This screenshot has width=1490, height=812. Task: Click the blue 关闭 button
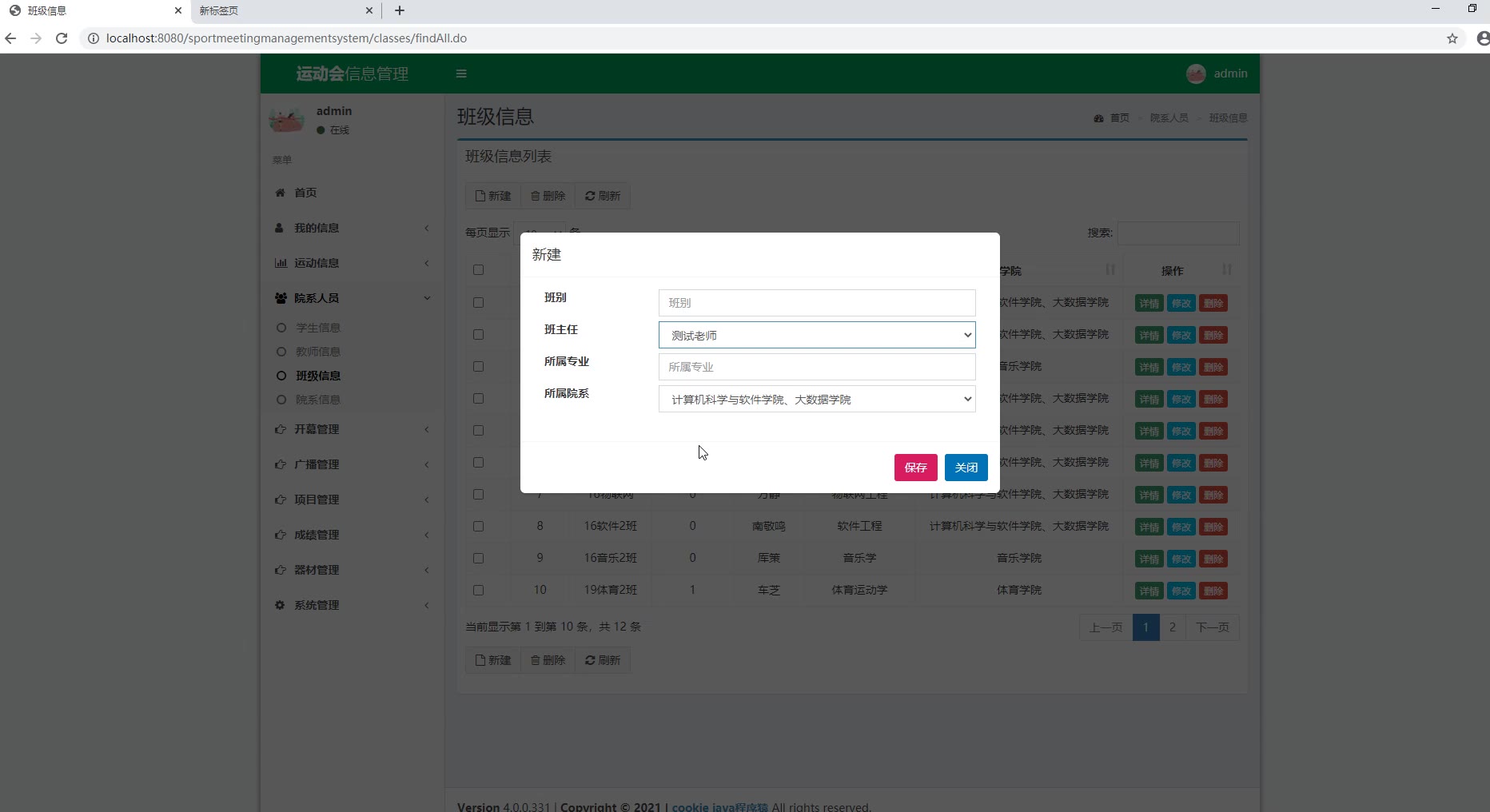pyautogui.click(x=966, y=468)
